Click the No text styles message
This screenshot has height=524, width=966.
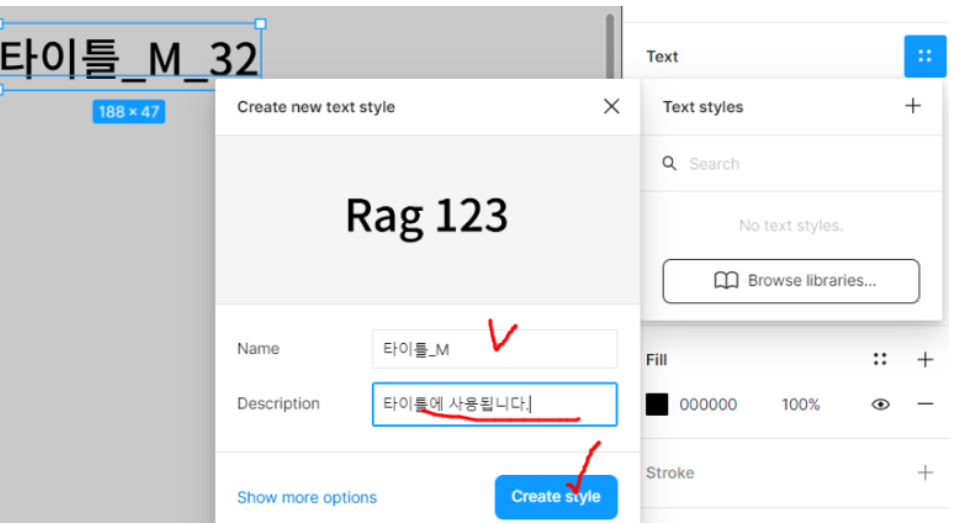791,225
